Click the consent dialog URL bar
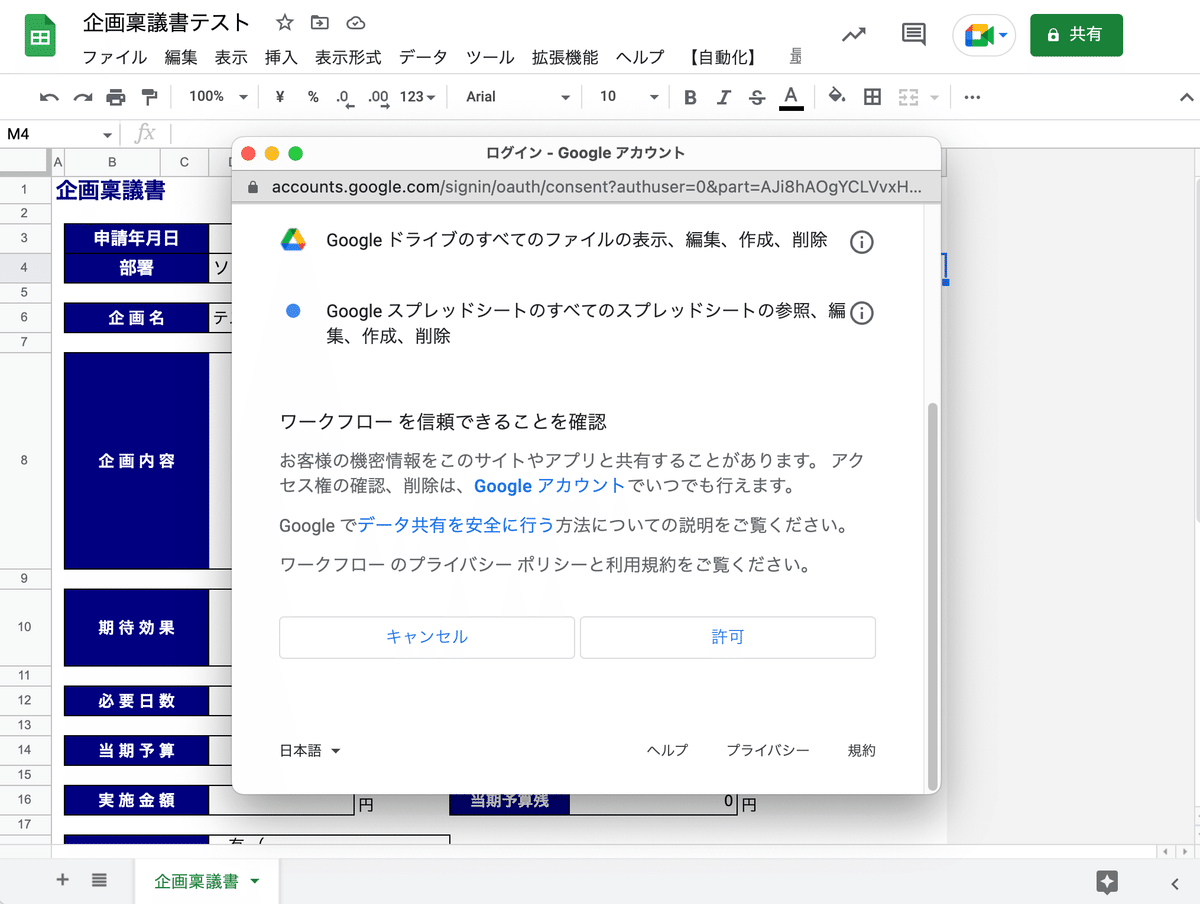Viewport: 1200px width, 904px height. (586, 187)
